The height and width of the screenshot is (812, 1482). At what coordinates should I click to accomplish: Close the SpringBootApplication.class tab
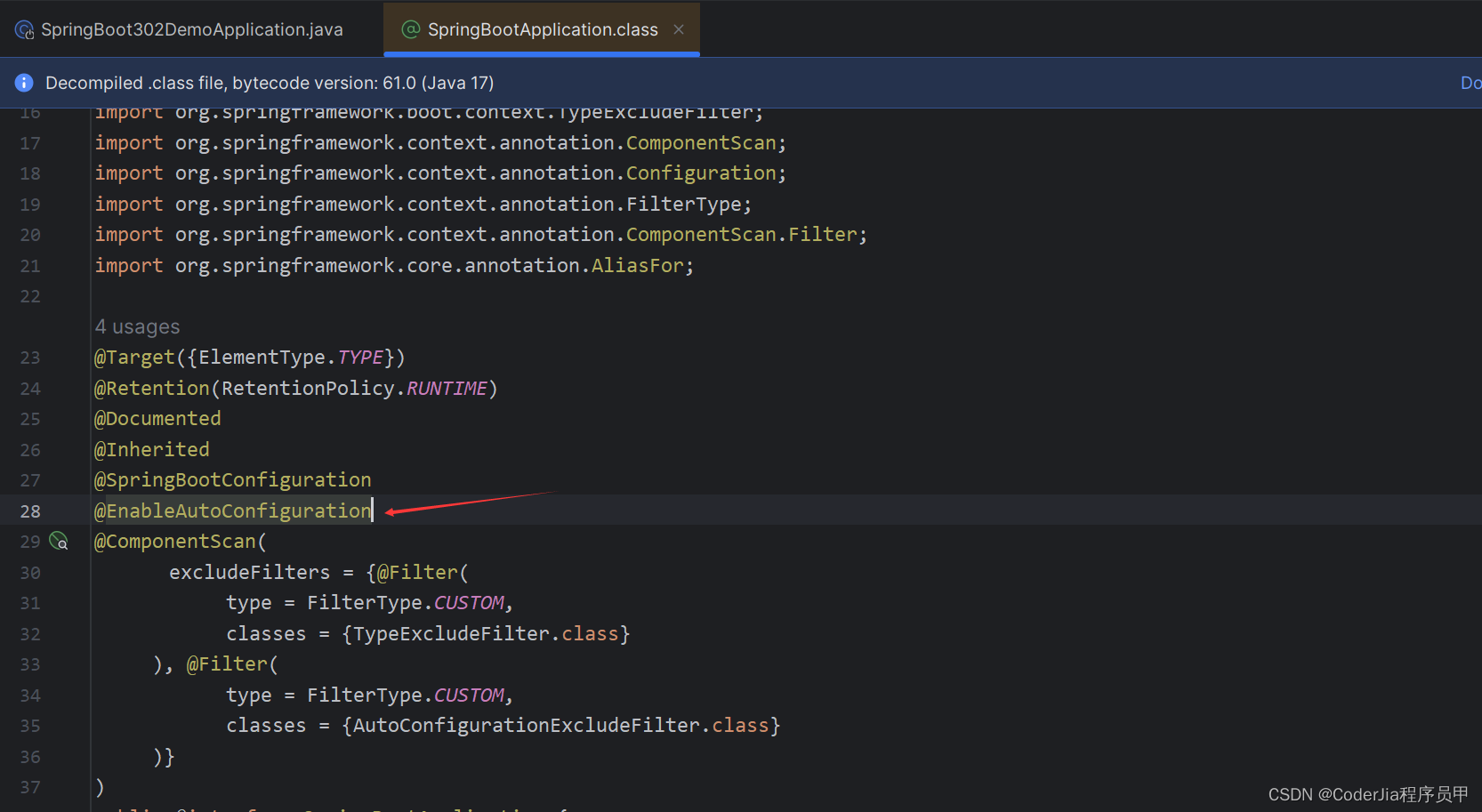point(679,29)
